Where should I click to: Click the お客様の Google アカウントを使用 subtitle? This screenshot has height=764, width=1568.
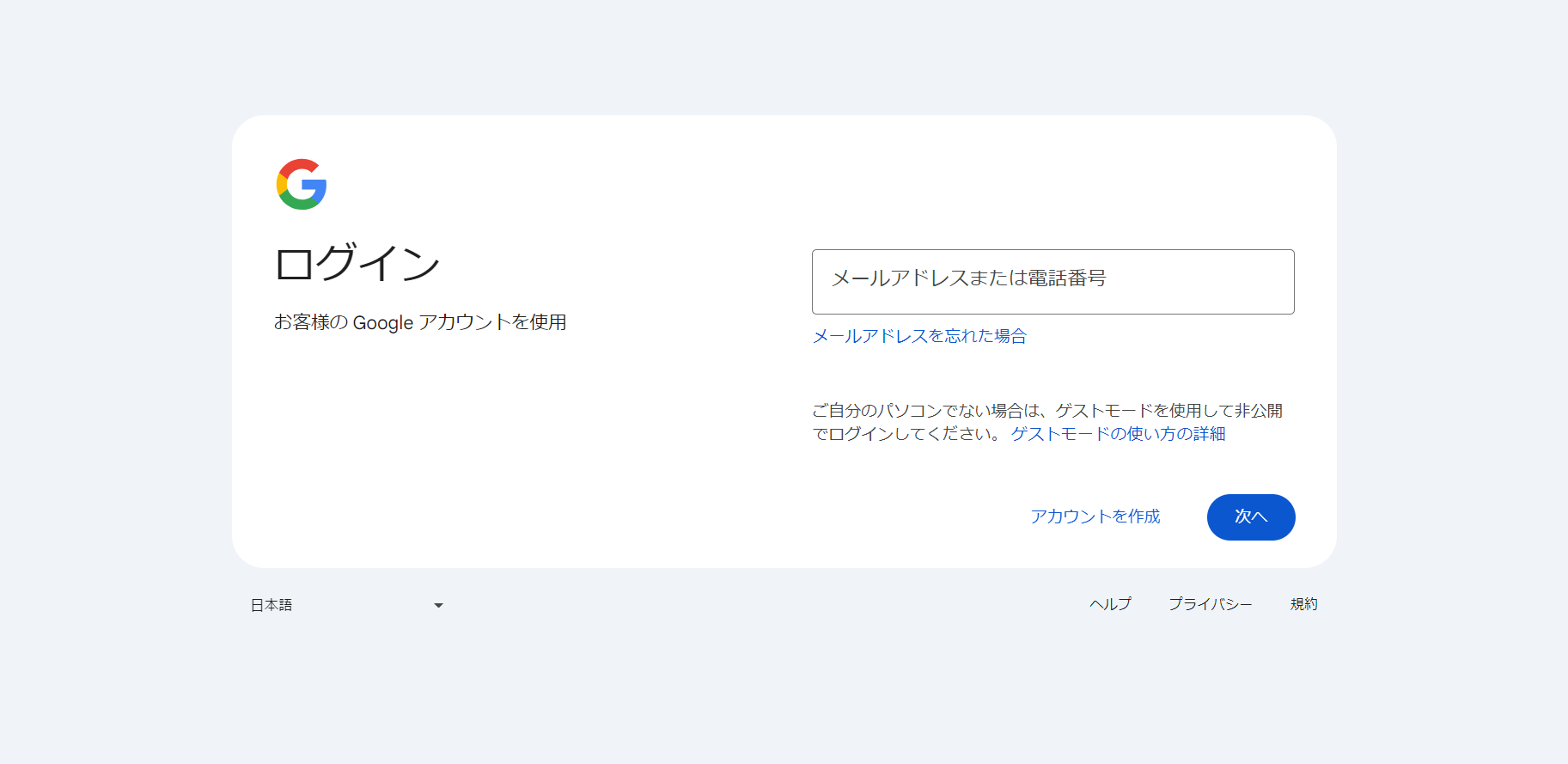click(420, 322)
